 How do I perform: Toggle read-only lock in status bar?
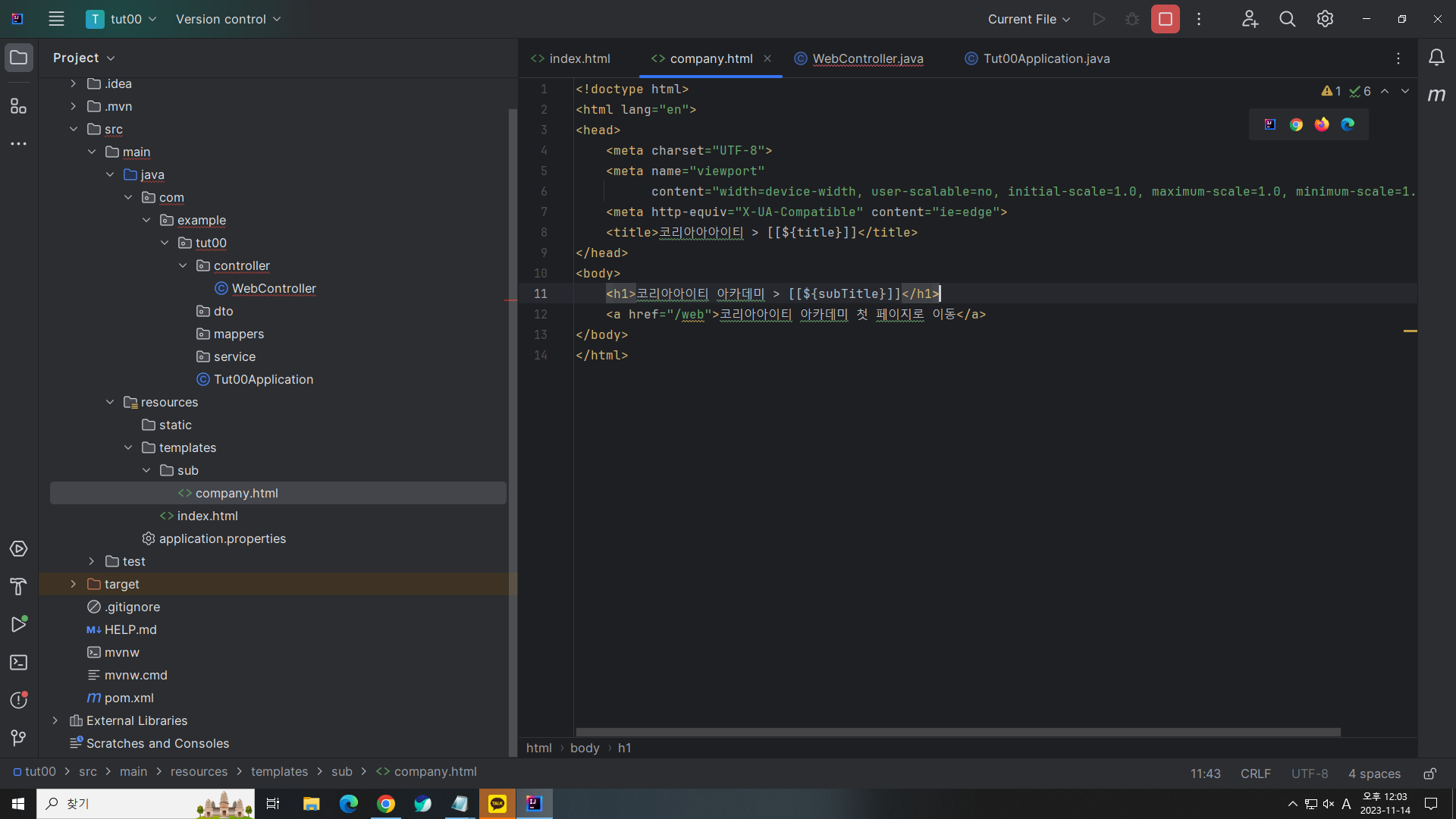click(1429, 773)
